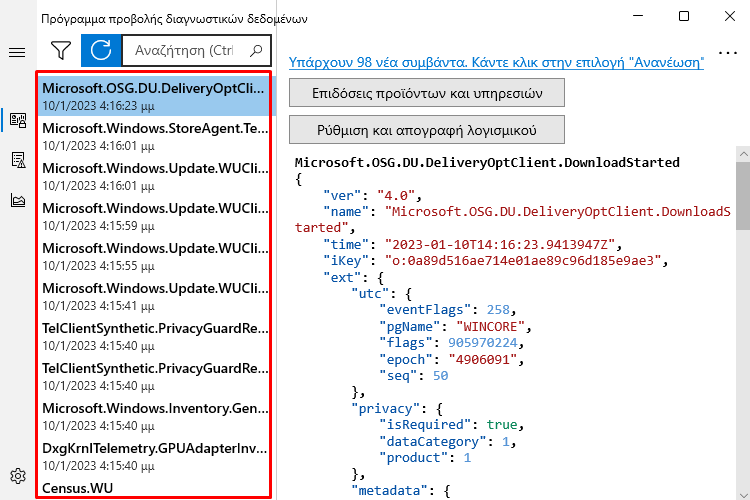Click the dataCategory JSON line
The height and width of the screenshot is (500, 750).
(x=448, y=441)
